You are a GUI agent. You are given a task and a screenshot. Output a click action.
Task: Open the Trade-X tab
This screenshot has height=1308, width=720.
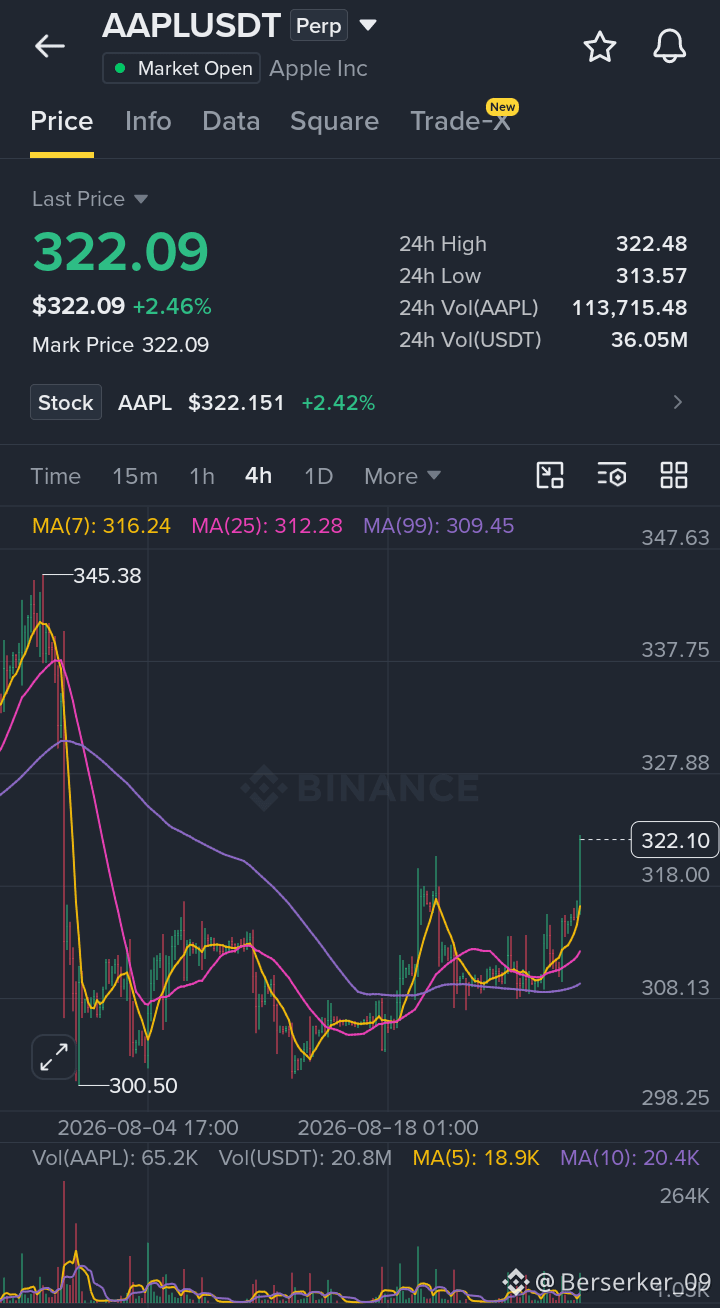460,122
